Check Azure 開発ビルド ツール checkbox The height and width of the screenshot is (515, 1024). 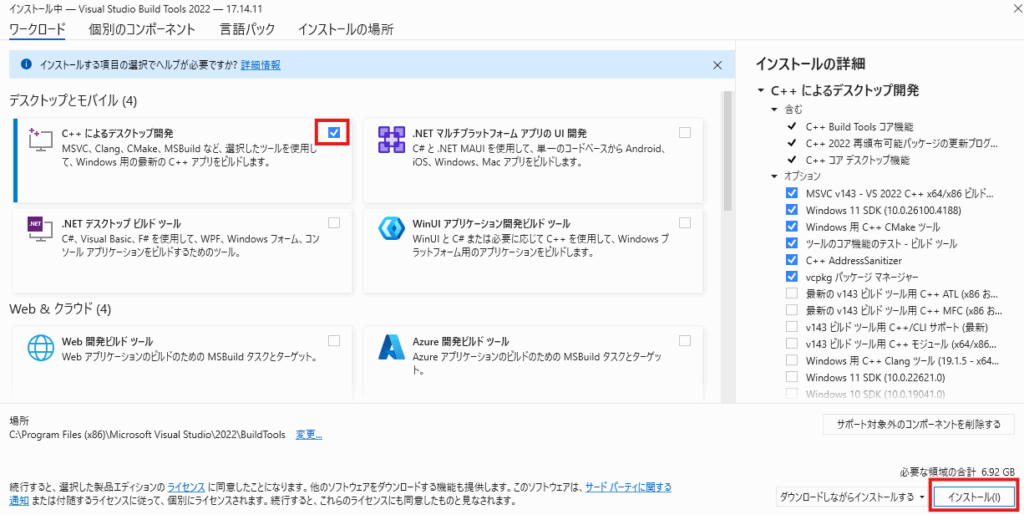pos(684,341)
